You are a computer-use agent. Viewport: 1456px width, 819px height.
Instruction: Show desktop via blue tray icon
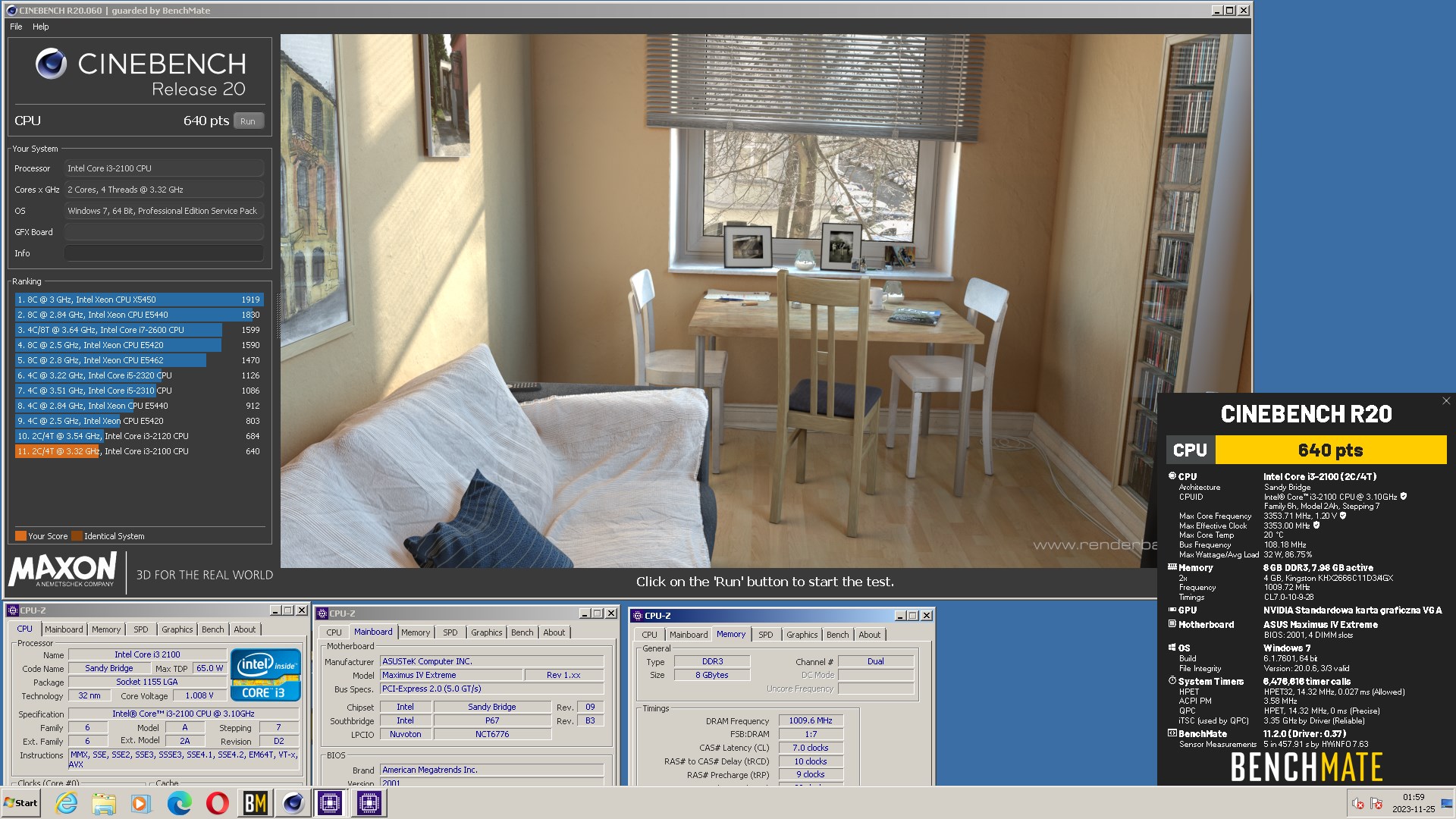1446,803
